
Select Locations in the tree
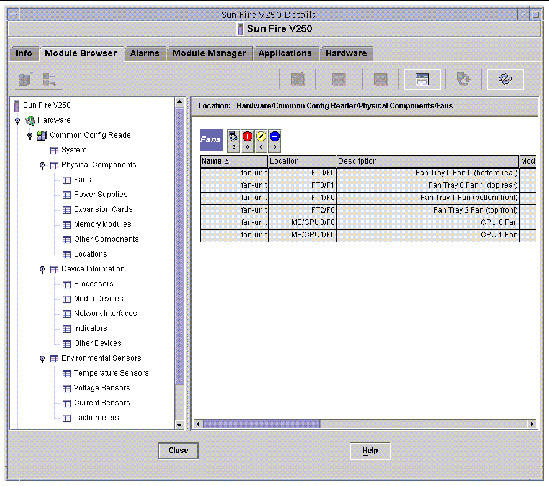(x=91, y=255)
